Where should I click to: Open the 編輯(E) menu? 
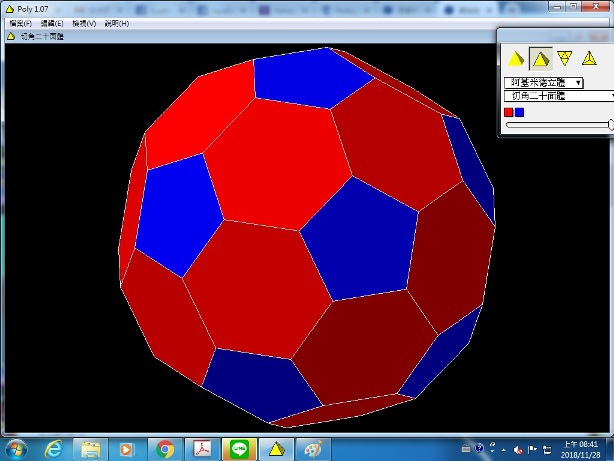pyautogui.click(x=52, y=24)
